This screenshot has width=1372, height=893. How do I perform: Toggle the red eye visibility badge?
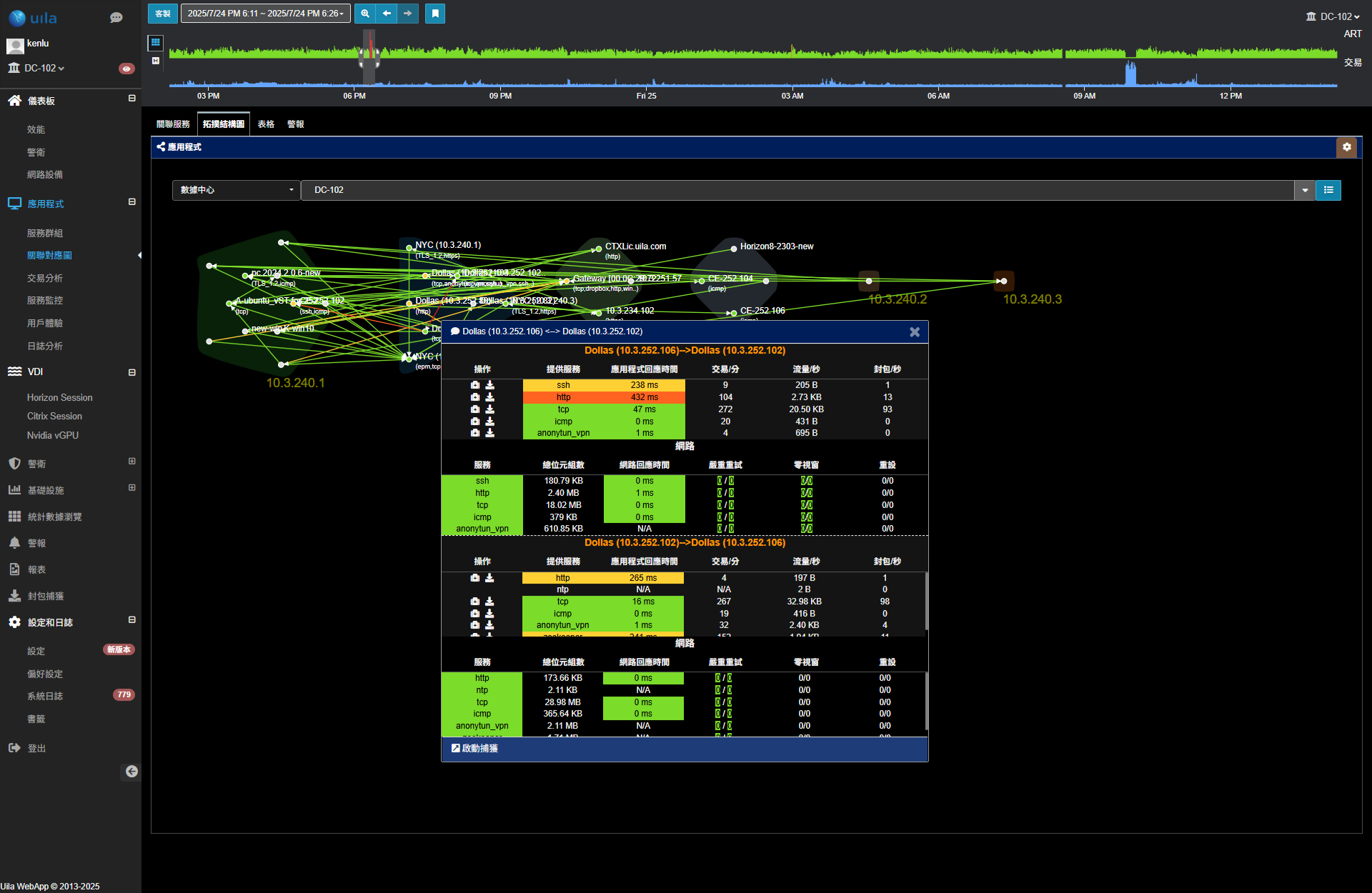click(x=126, y=69)
